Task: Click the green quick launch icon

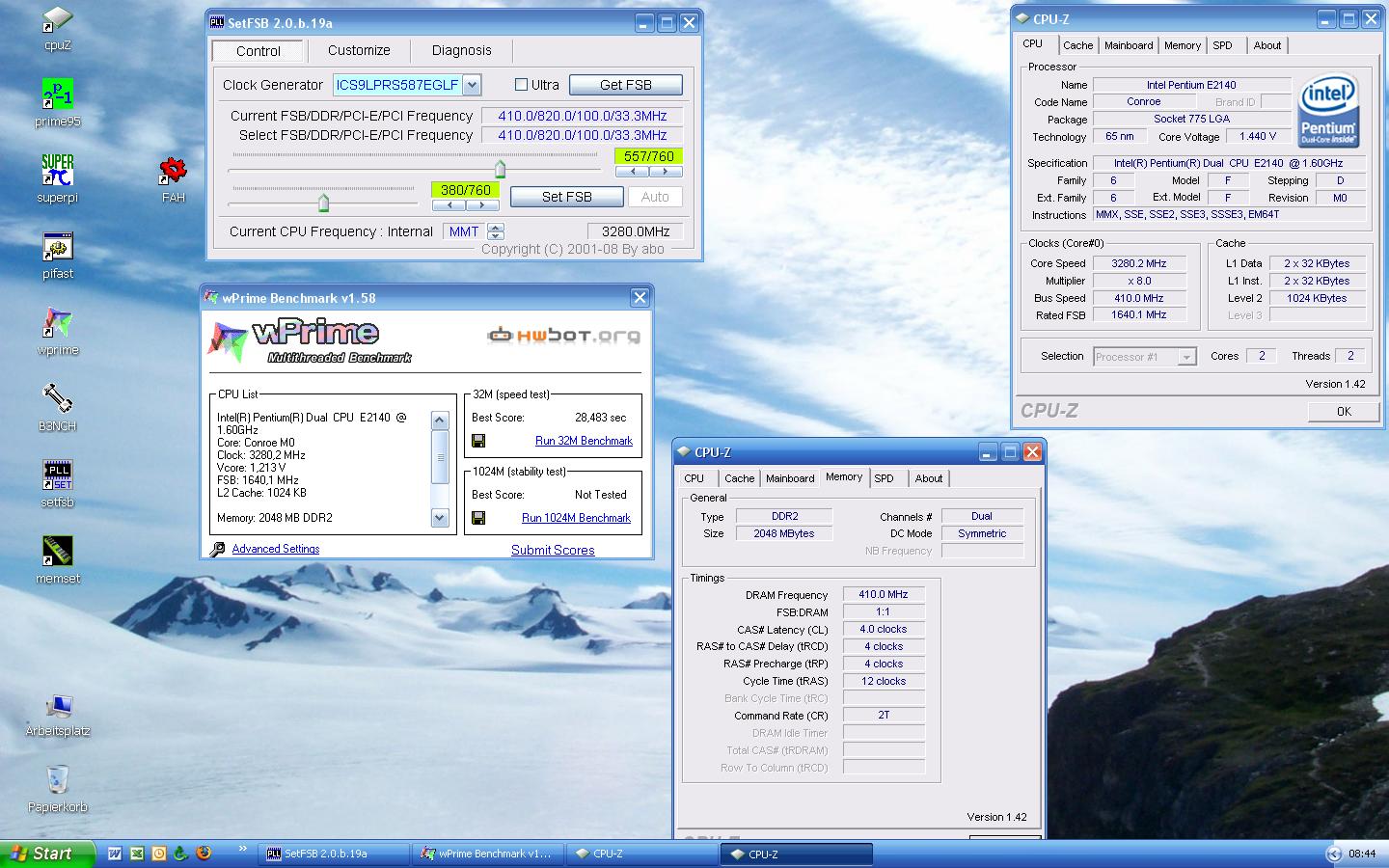Action: 180,854
